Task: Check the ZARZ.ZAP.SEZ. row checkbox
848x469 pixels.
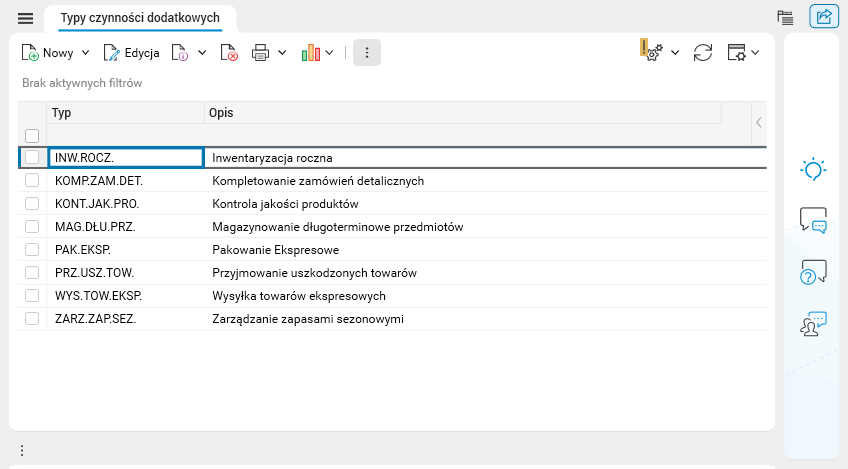Action: click(32, 319)
